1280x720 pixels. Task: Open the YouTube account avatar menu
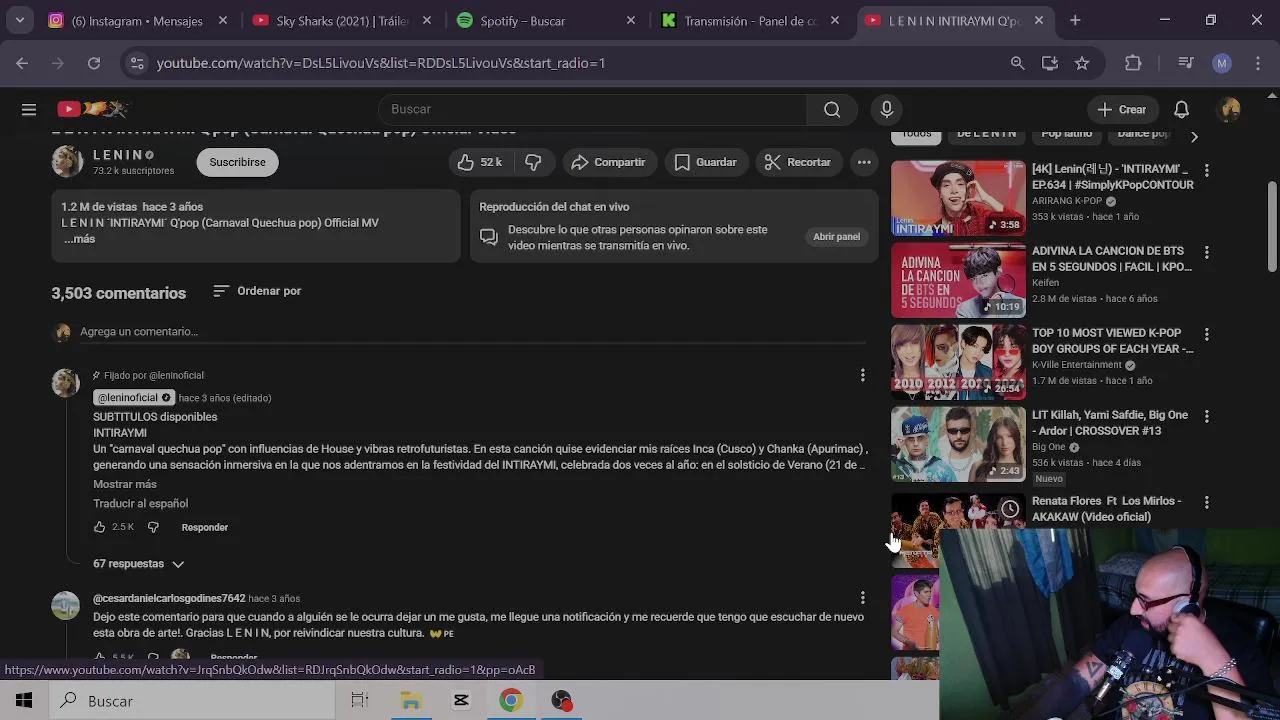tap(1230, 109)
